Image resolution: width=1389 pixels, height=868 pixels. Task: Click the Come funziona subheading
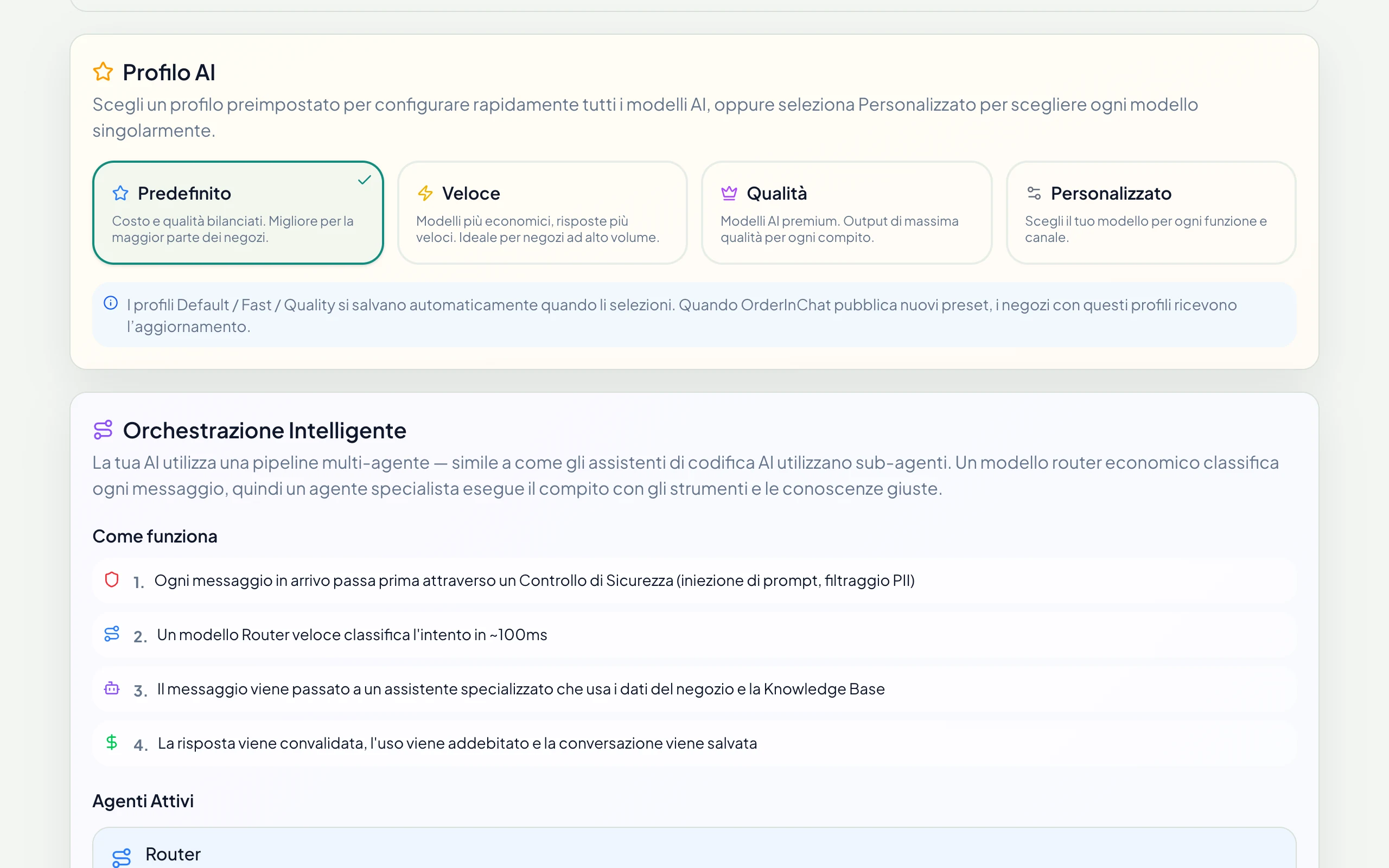[x=155, y=536]
